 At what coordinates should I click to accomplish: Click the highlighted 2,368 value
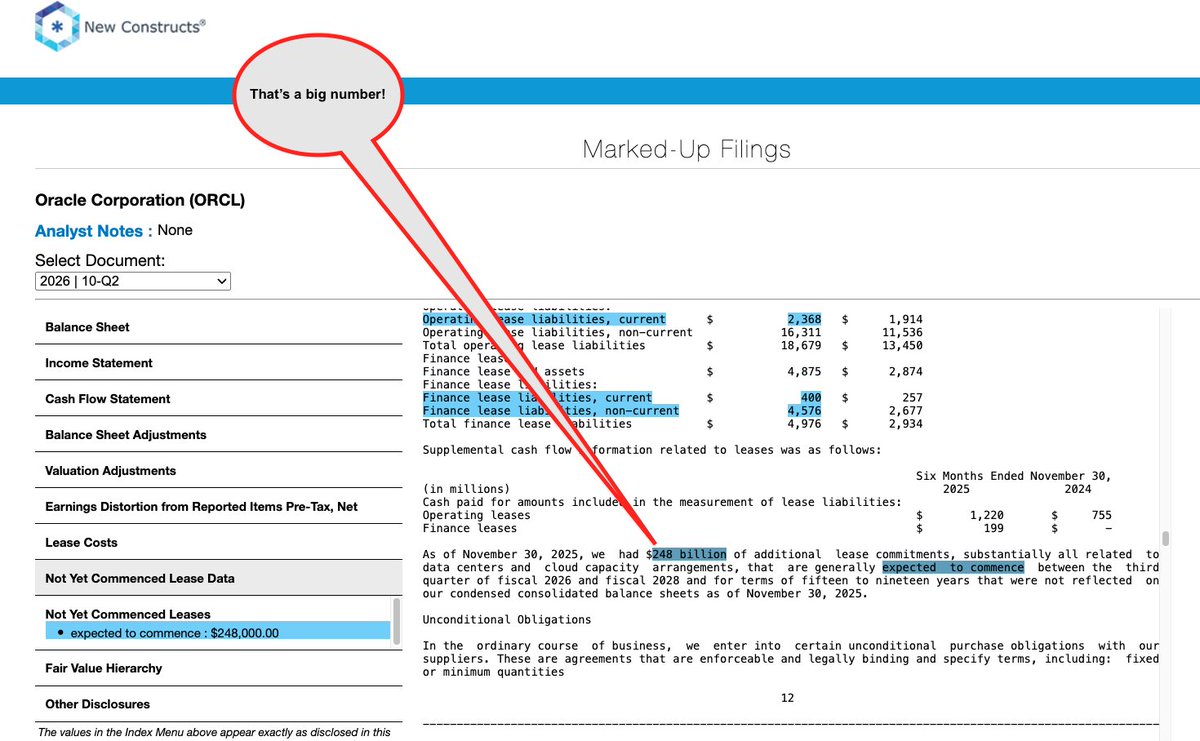click(804, 319)
